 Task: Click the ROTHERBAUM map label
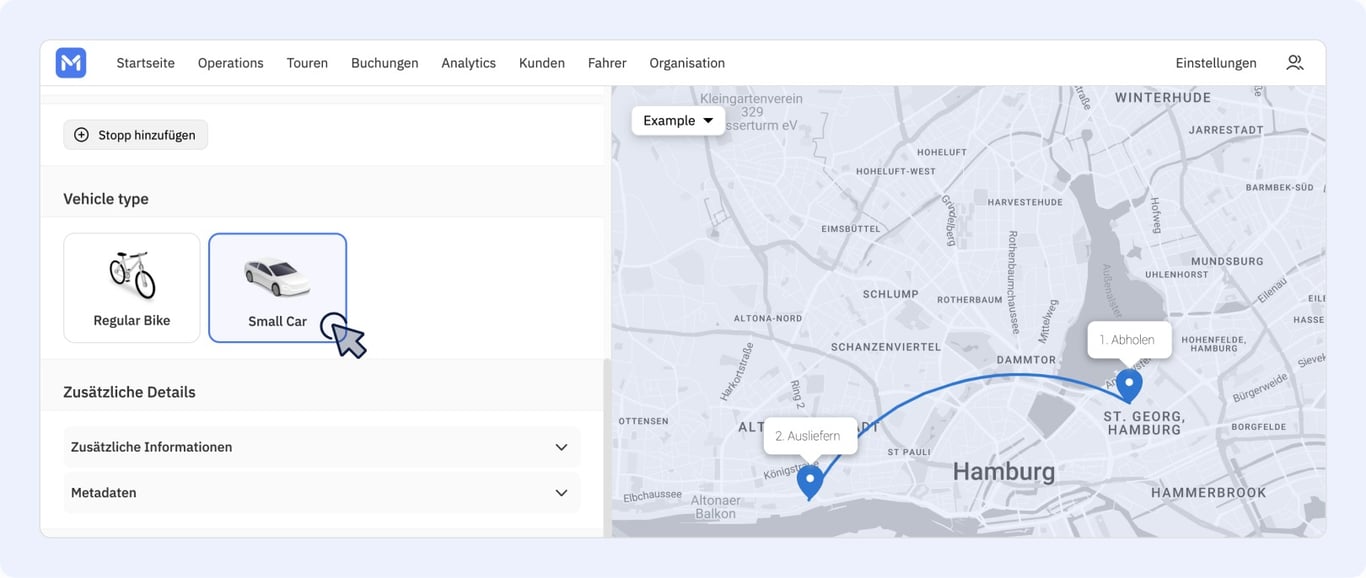pyautogui.click(x=970, y=300)
